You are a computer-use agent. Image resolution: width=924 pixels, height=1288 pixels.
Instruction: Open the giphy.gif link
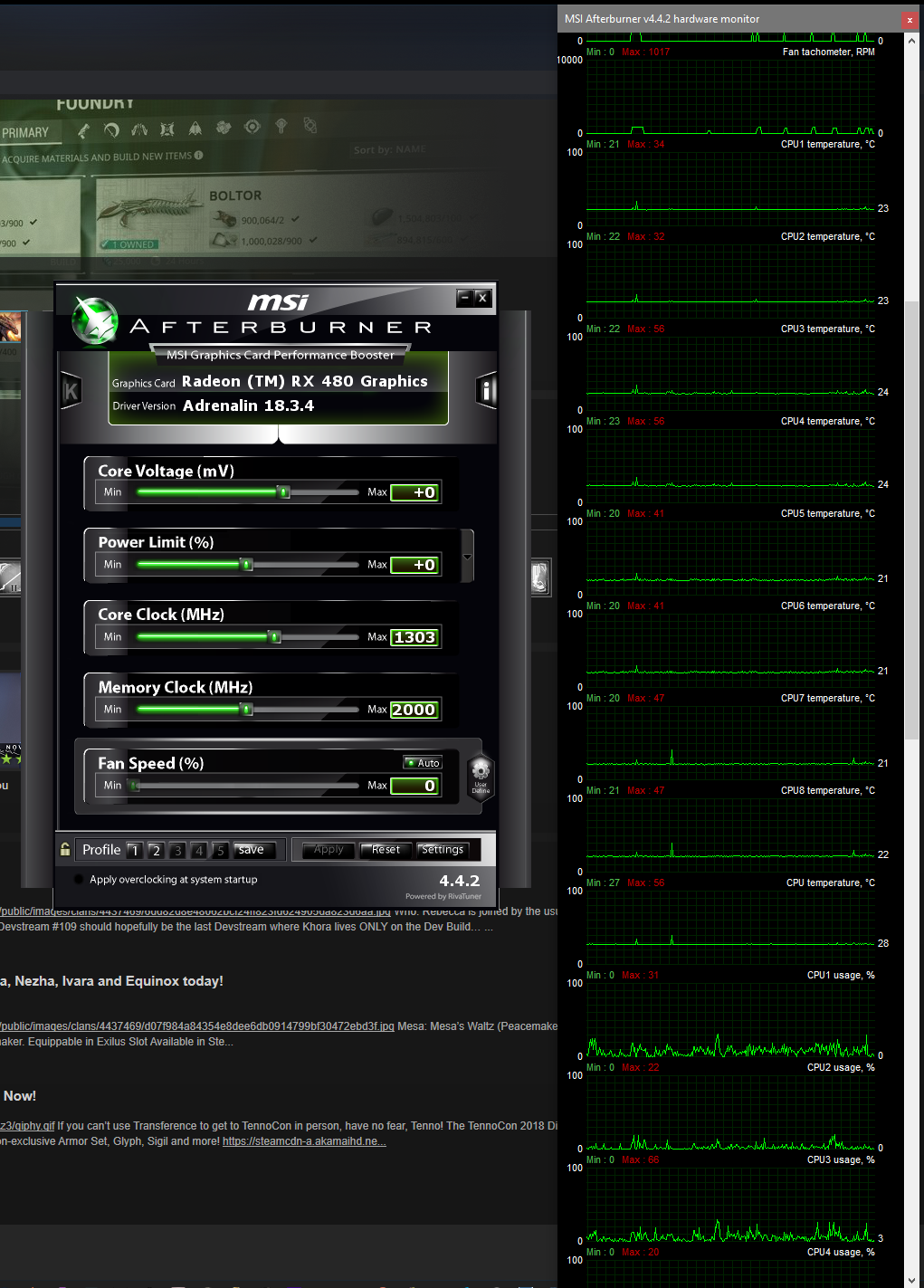click(27, 1126)
